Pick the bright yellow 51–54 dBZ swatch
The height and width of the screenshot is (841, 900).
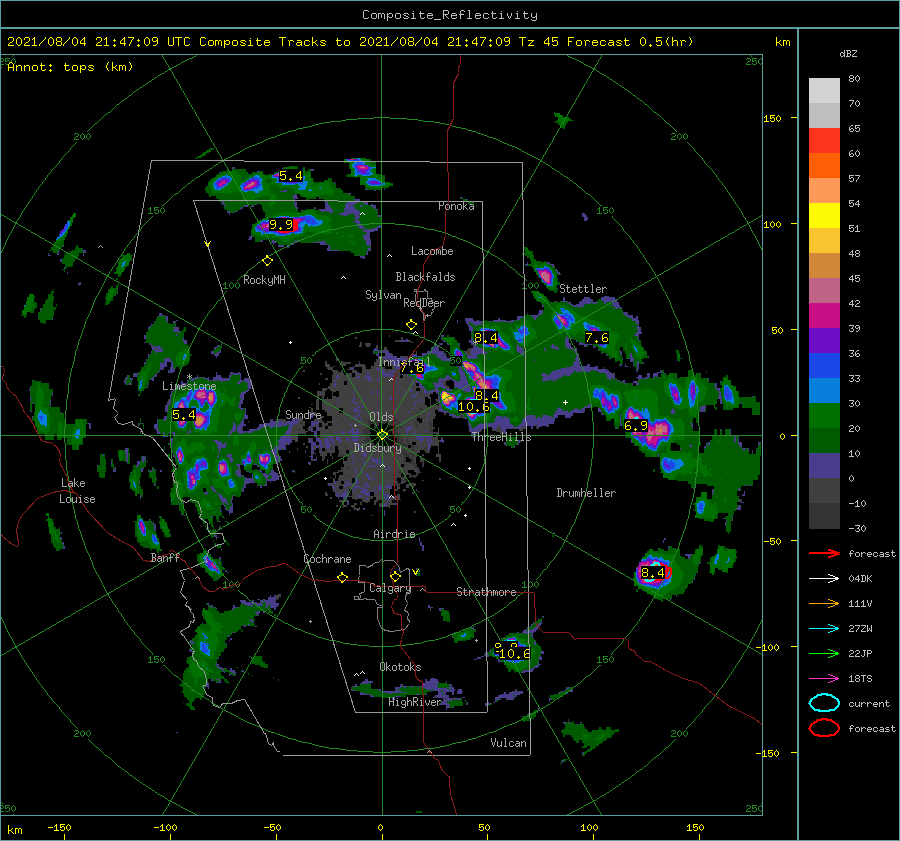point(824,216)
